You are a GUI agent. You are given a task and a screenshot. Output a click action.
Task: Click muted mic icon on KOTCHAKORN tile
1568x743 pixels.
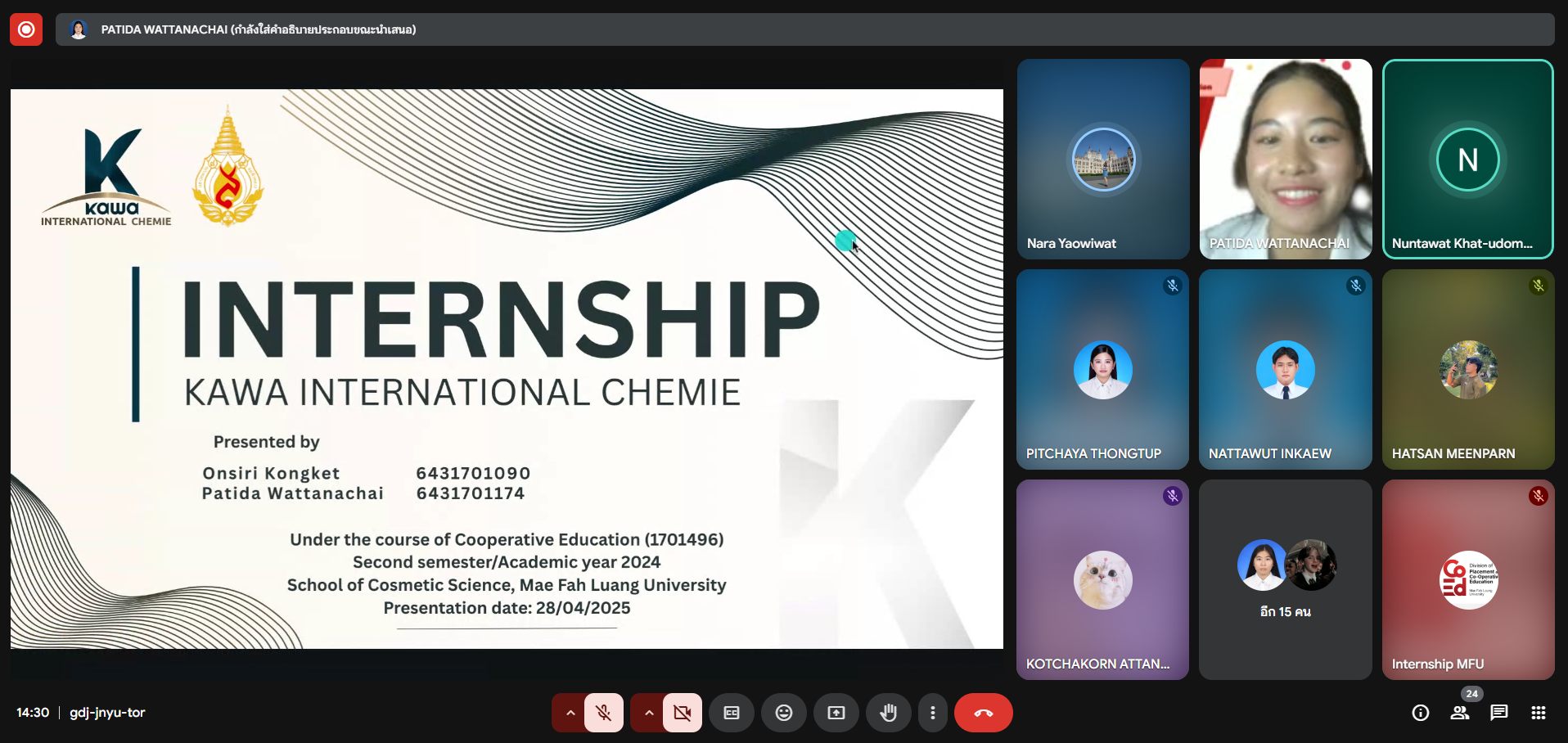tap(1173, 496)
